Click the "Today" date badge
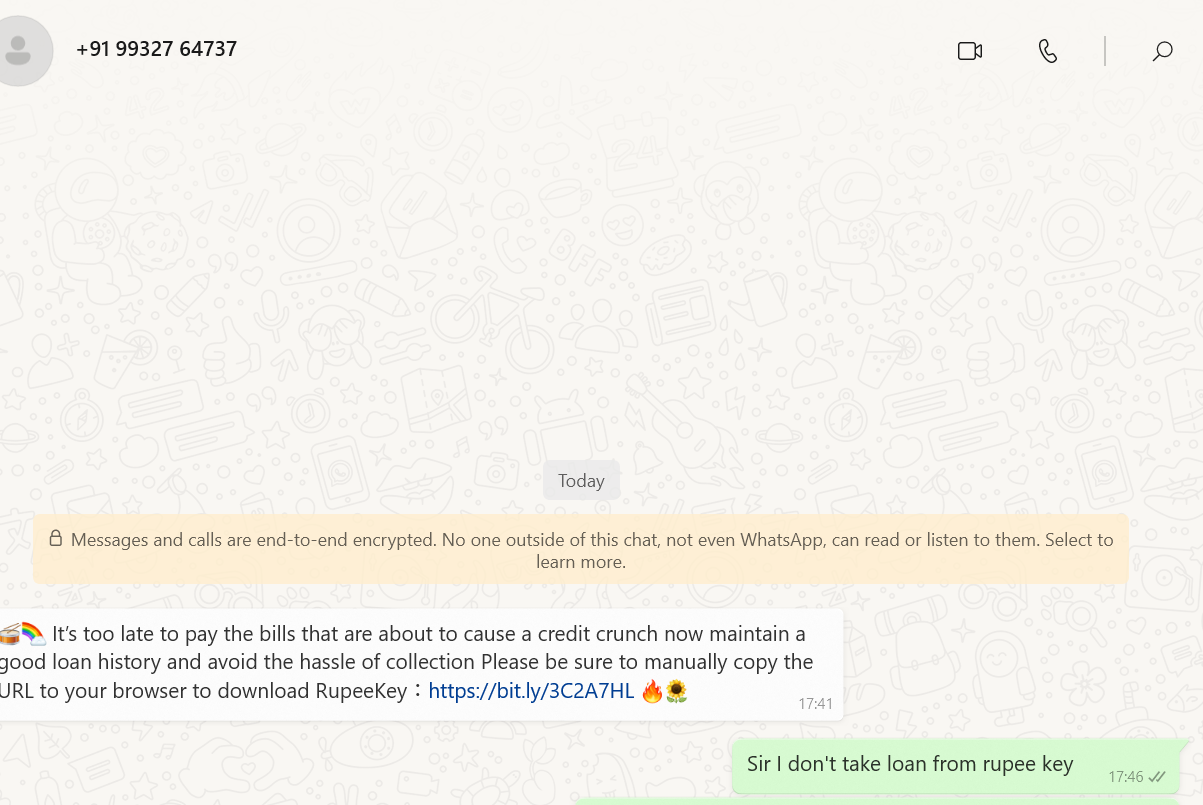1203x805 pixels. coord(581,481)
